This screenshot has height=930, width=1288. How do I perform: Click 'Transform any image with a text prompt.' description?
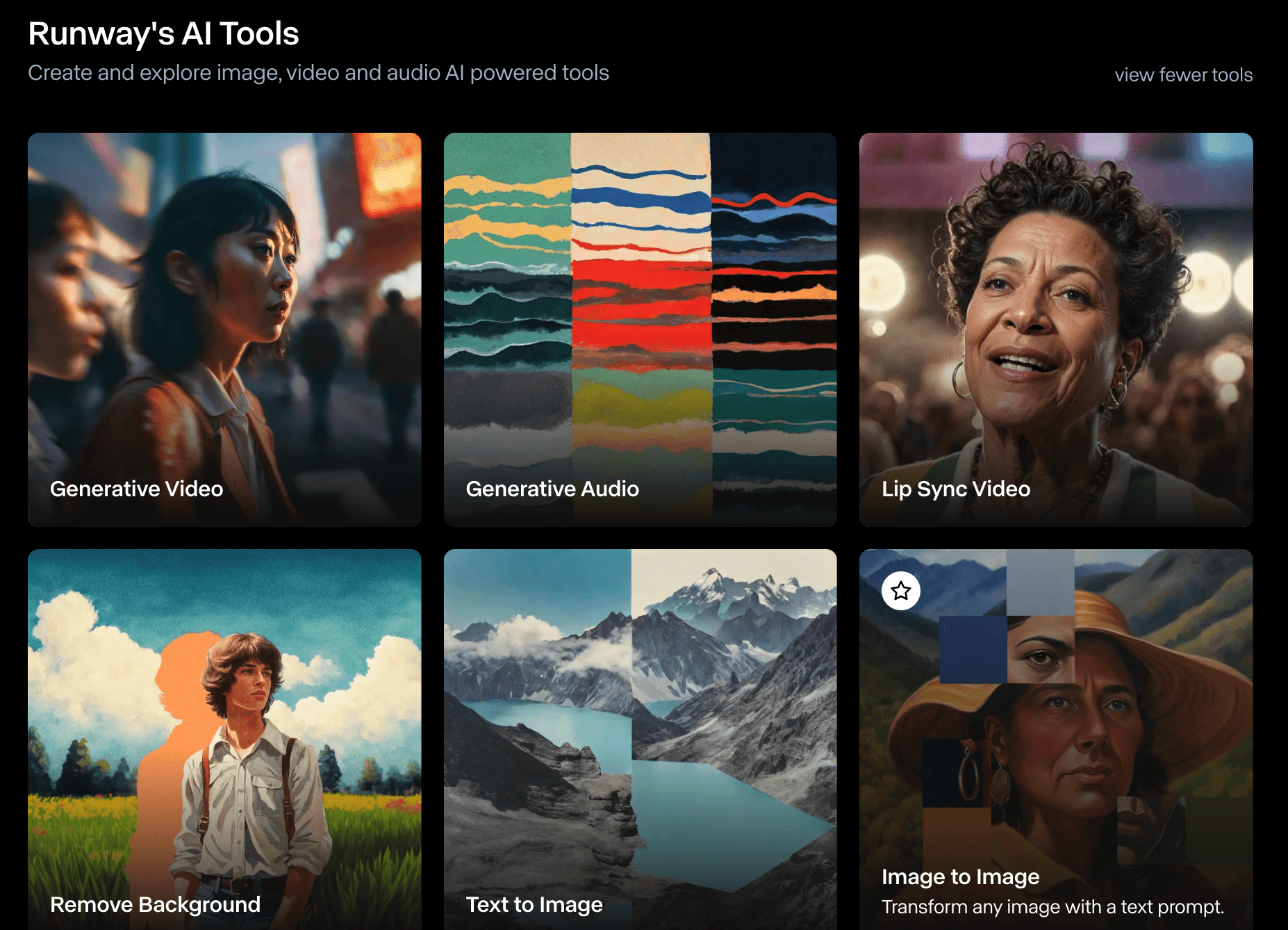(x=1052, y=907)
